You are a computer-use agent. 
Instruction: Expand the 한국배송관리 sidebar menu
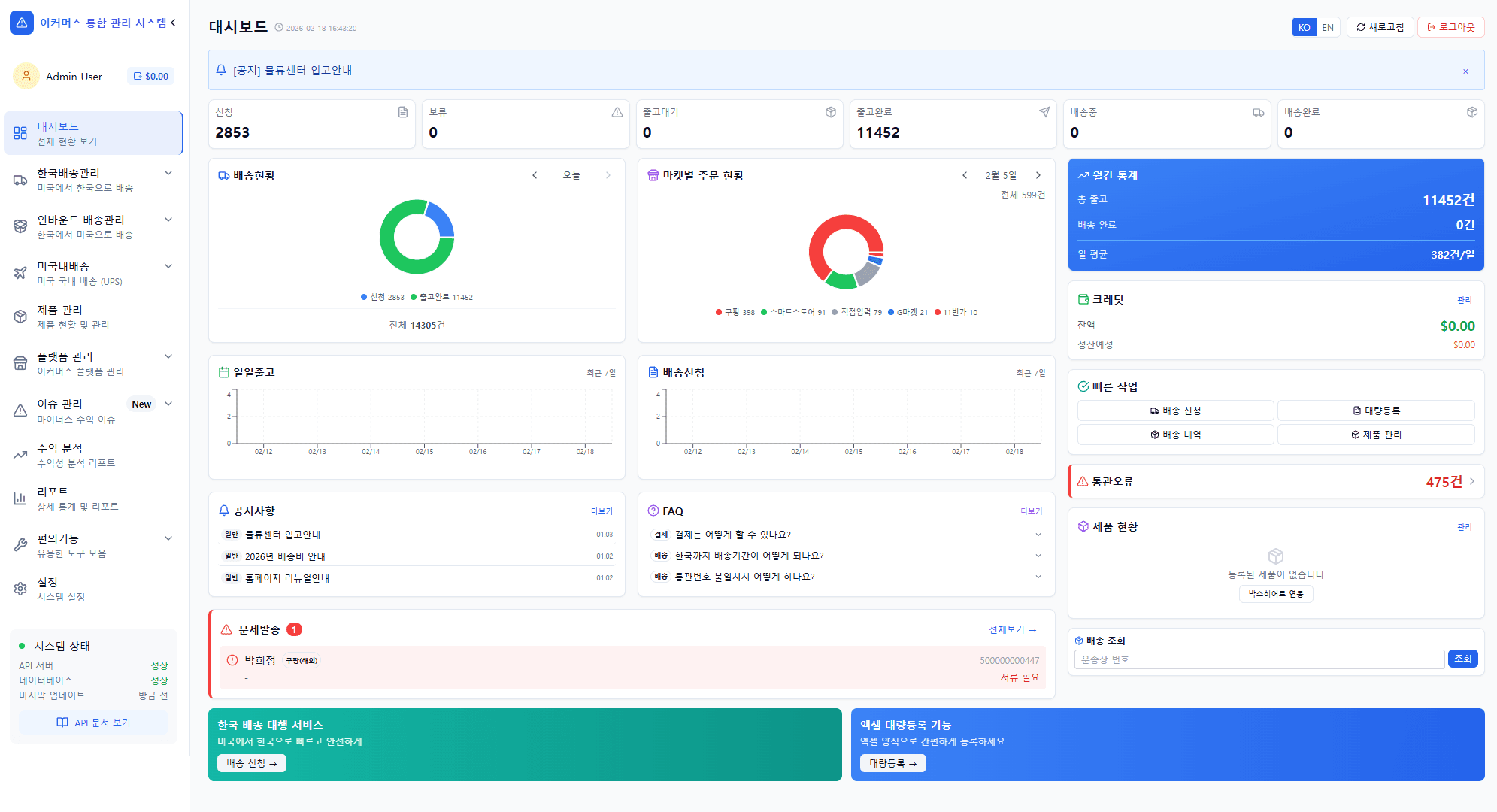coord(168,173)
